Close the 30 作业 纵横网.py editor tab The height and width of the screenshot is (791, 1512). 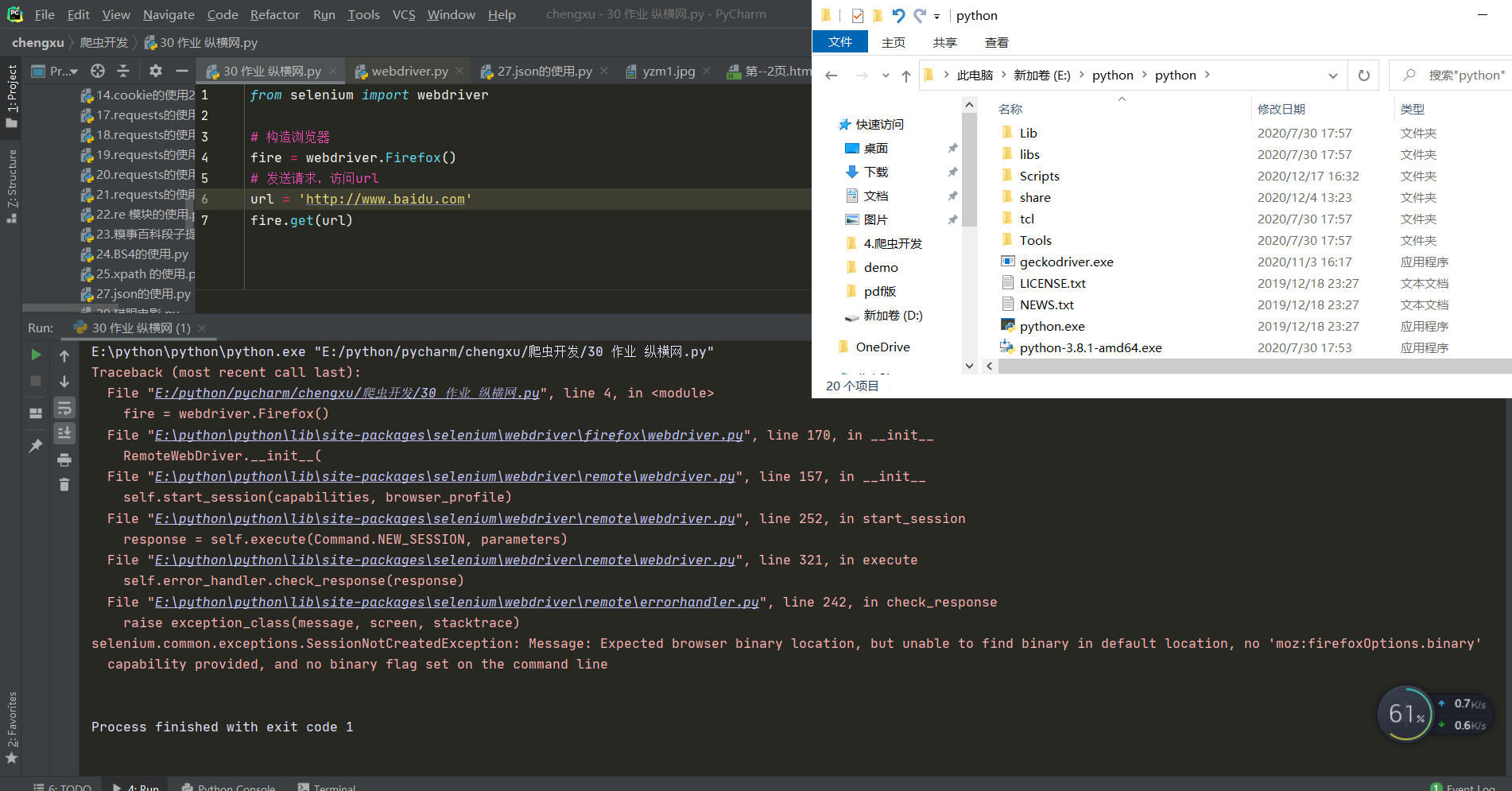(333, 71)
